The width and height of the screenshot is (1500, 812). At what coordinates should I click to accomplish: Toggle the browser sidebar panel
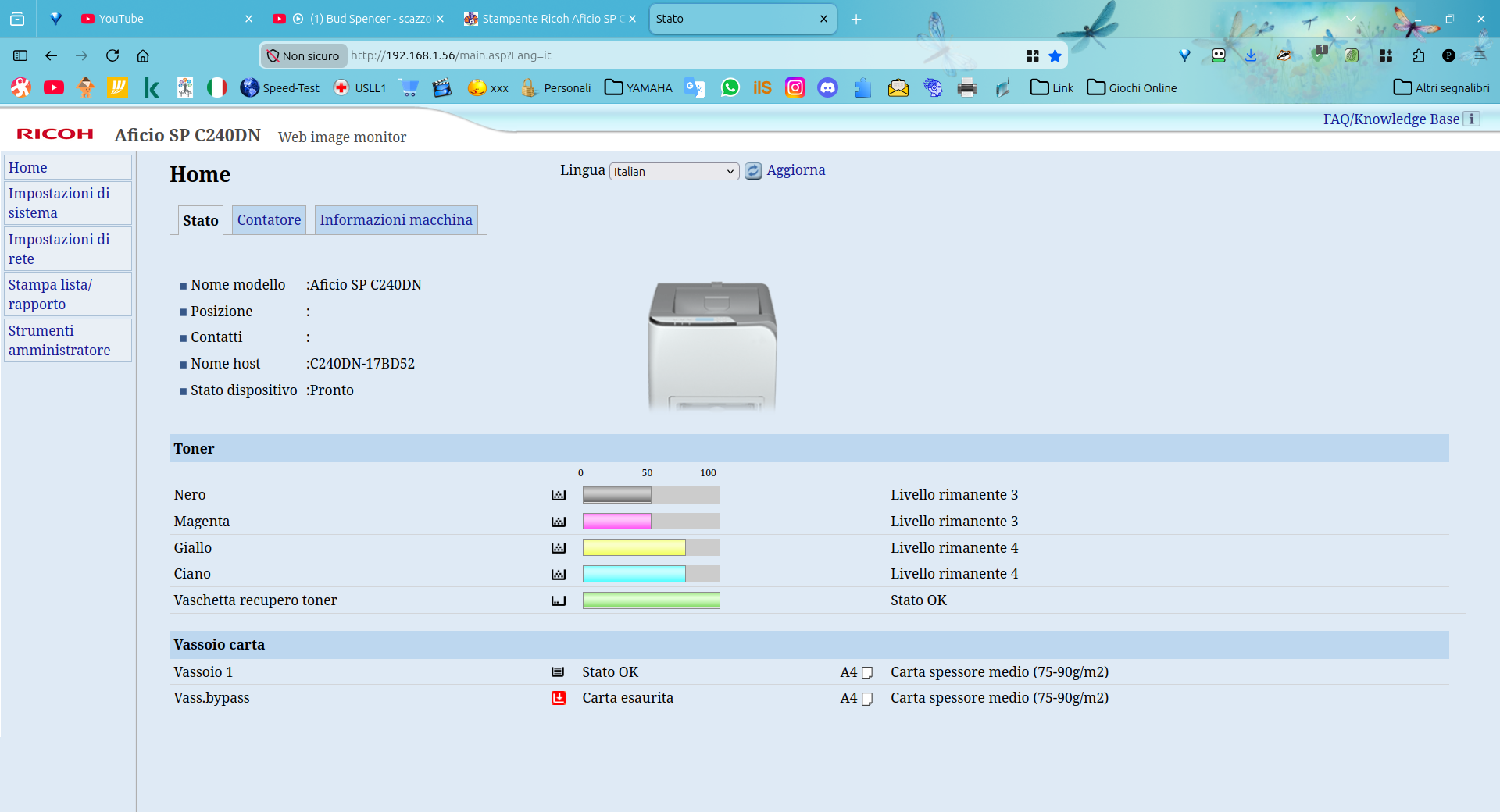[x=20, y=55]
